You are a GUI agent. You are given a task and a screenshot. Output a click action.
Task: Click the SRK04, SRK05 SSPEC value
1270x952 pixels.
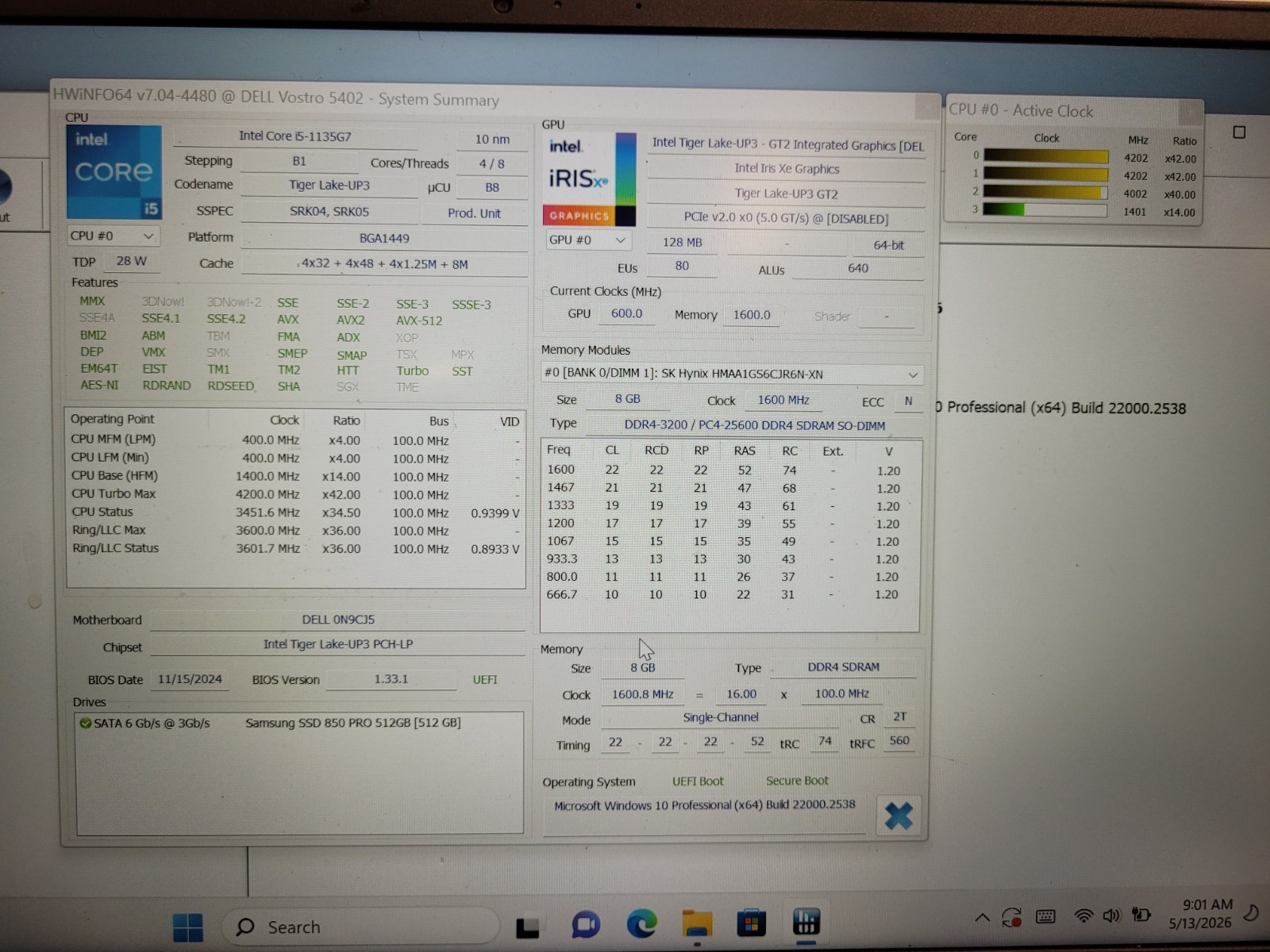coord(329,212)
